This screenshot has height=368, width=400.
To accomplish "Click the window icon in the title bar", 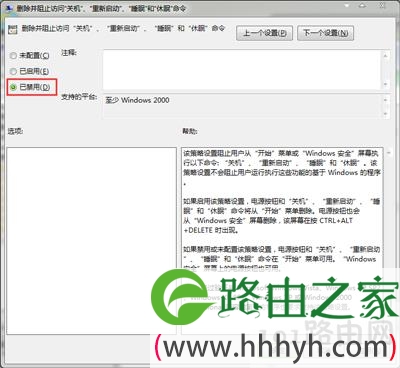I will (9, 8).
